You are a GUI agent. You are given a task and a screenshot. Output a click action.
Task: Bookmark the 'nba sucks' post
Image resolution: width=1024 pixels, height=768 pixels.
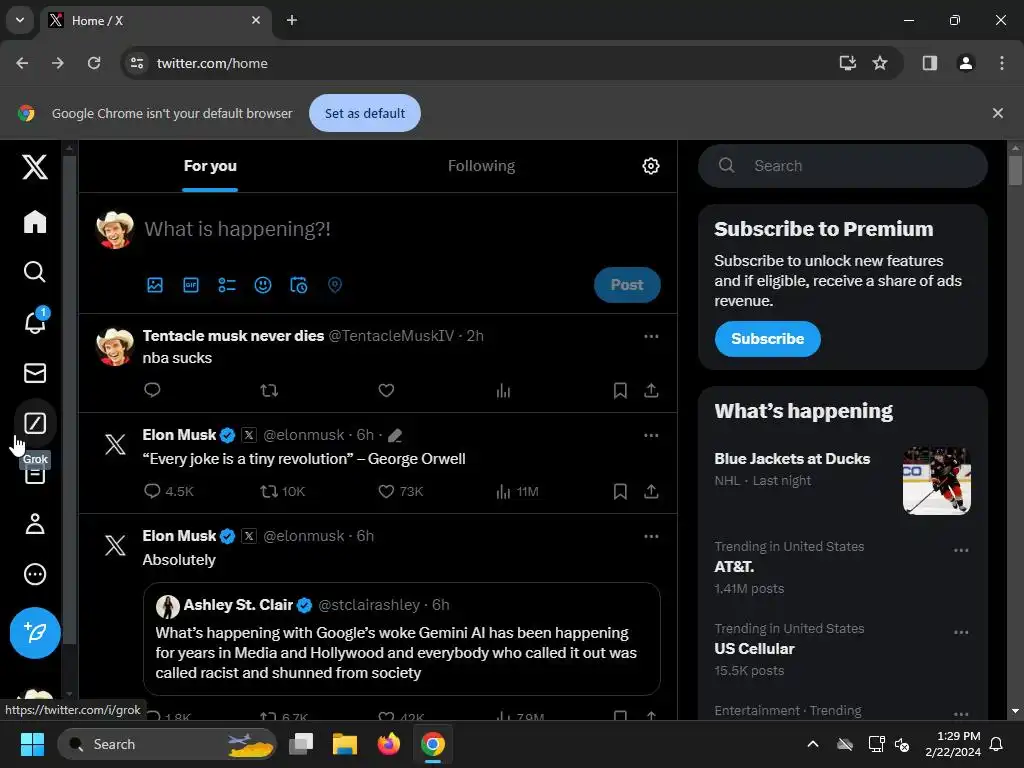[620, 391]
